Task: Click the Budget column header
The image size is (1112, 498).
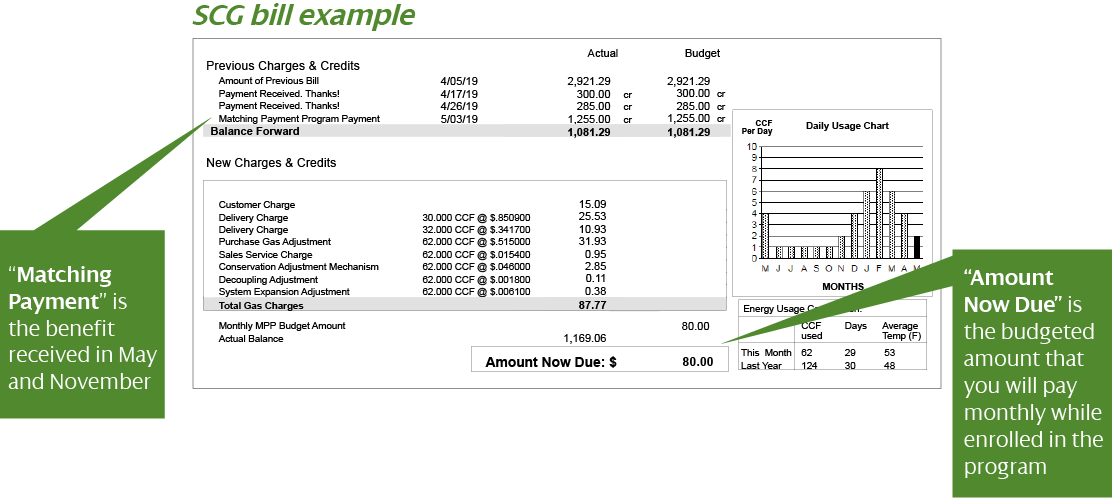Action: [x=702, y=53]
